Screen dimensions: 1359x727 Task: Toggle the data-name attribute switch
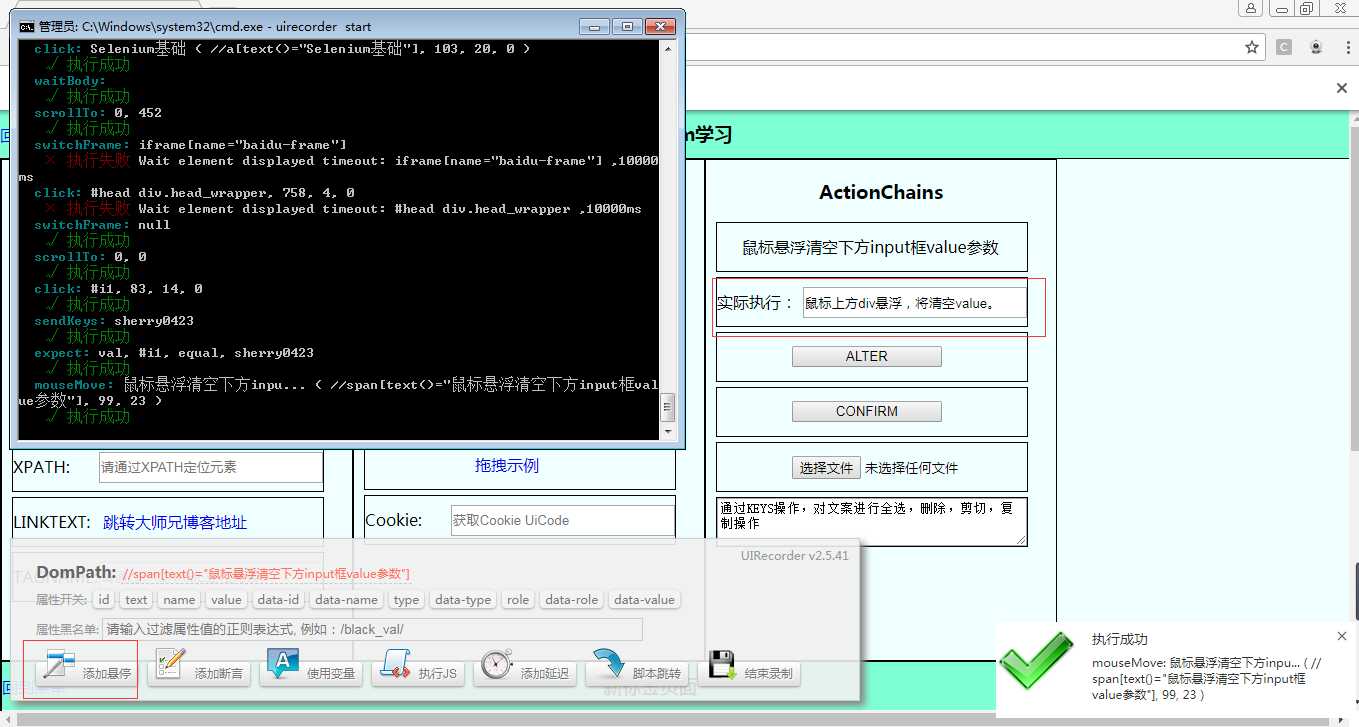346,600
